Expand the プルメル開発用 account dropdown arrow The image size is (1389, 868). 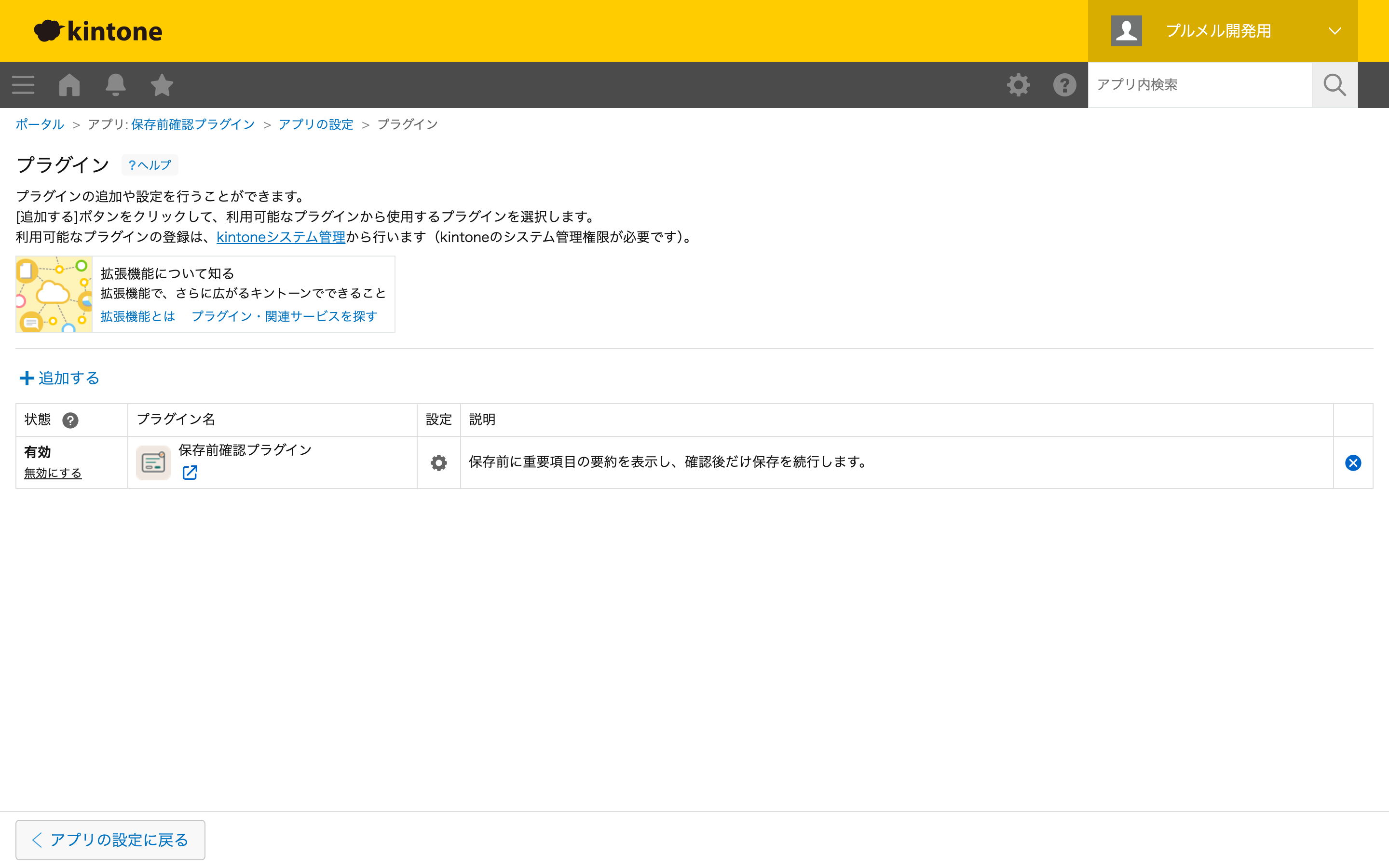click(x=1335, y=31)
